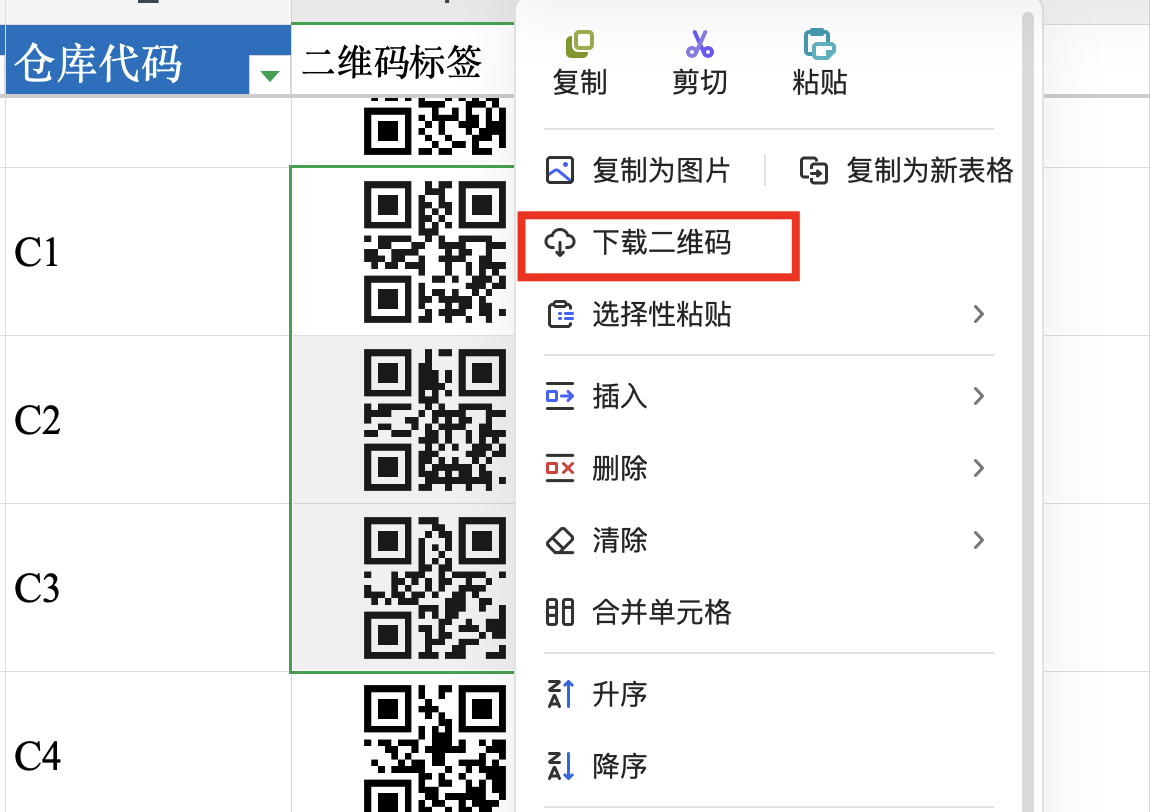Select the 仓库代码 header cell

(x=148, y=59)
